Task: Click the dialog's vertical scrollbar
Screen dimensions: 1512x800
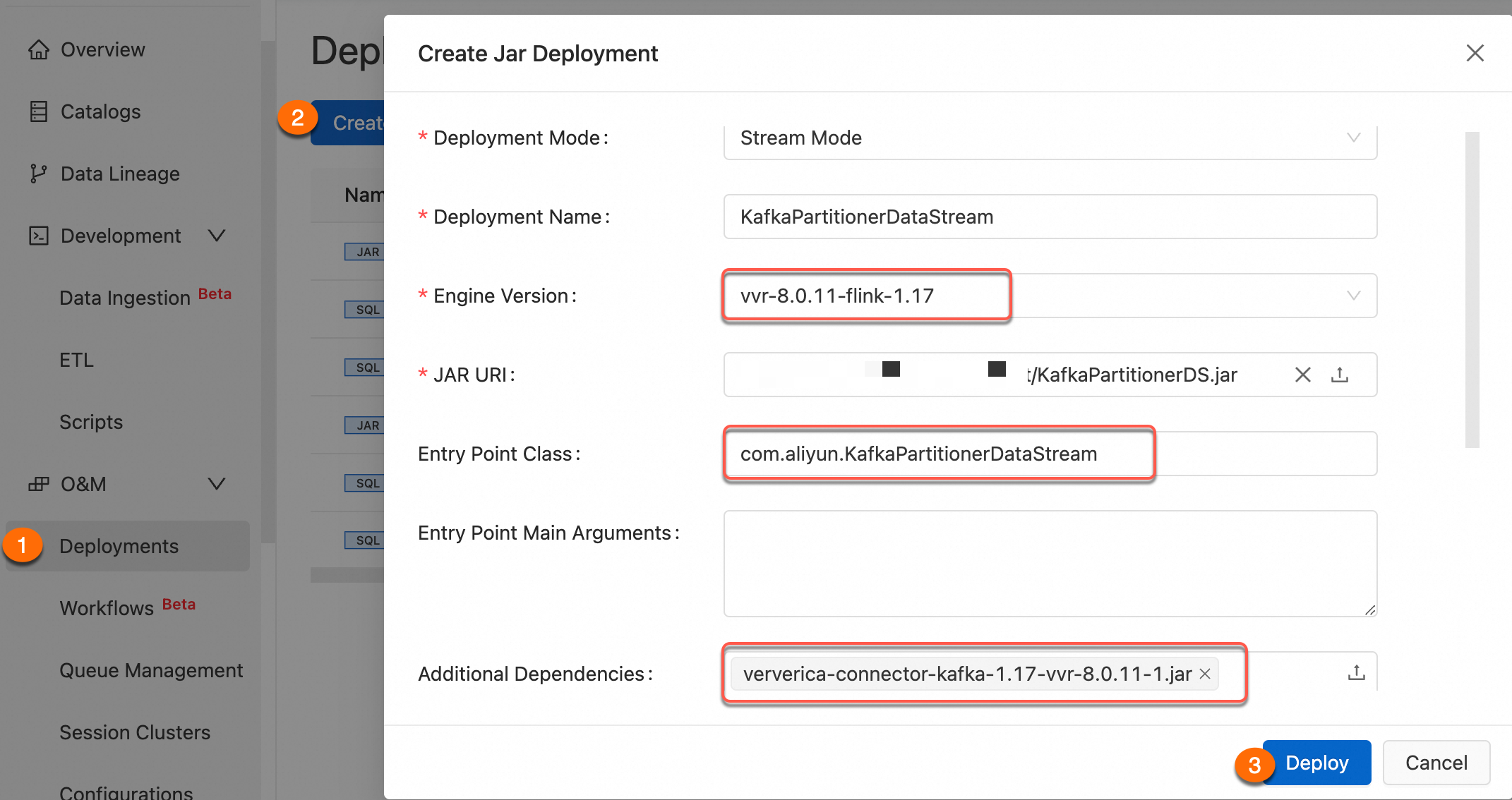Action: click(1472, 289)
